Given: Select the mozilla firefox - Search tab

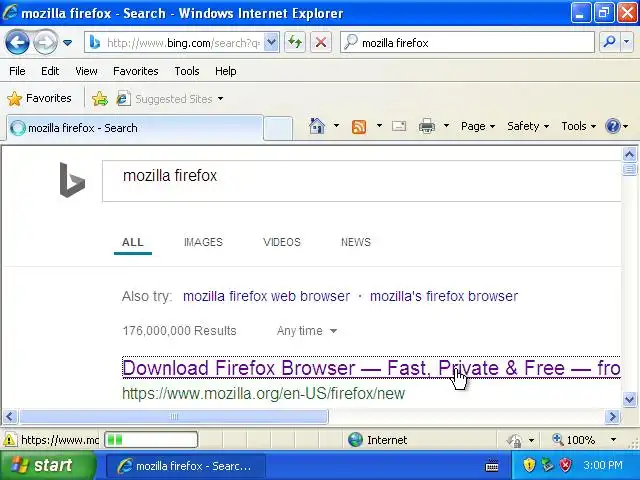Looking at the screenshot, I should pos(134,128).
